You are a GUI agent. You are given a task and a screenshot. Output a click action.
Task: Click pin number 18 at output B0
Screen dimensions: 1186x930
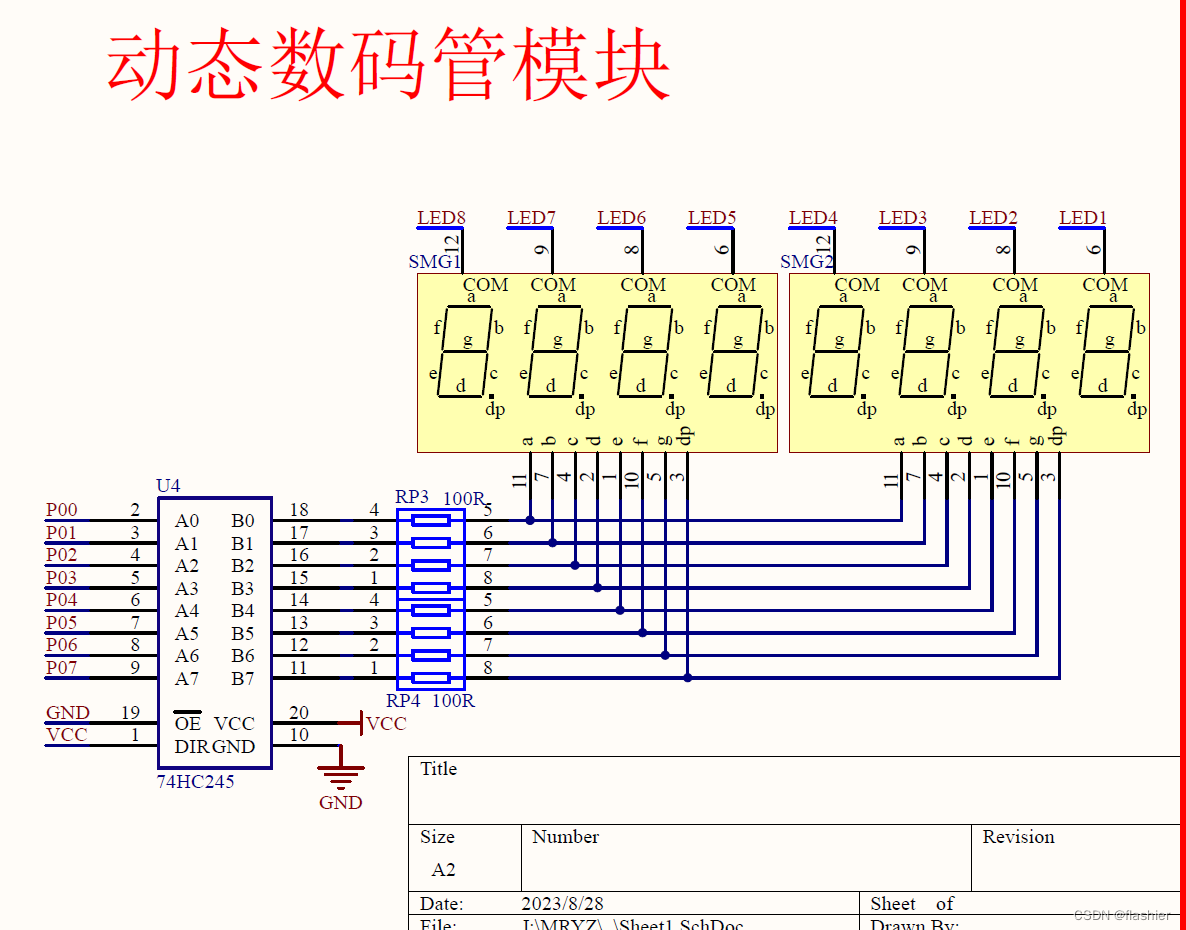tap(299, 510)
